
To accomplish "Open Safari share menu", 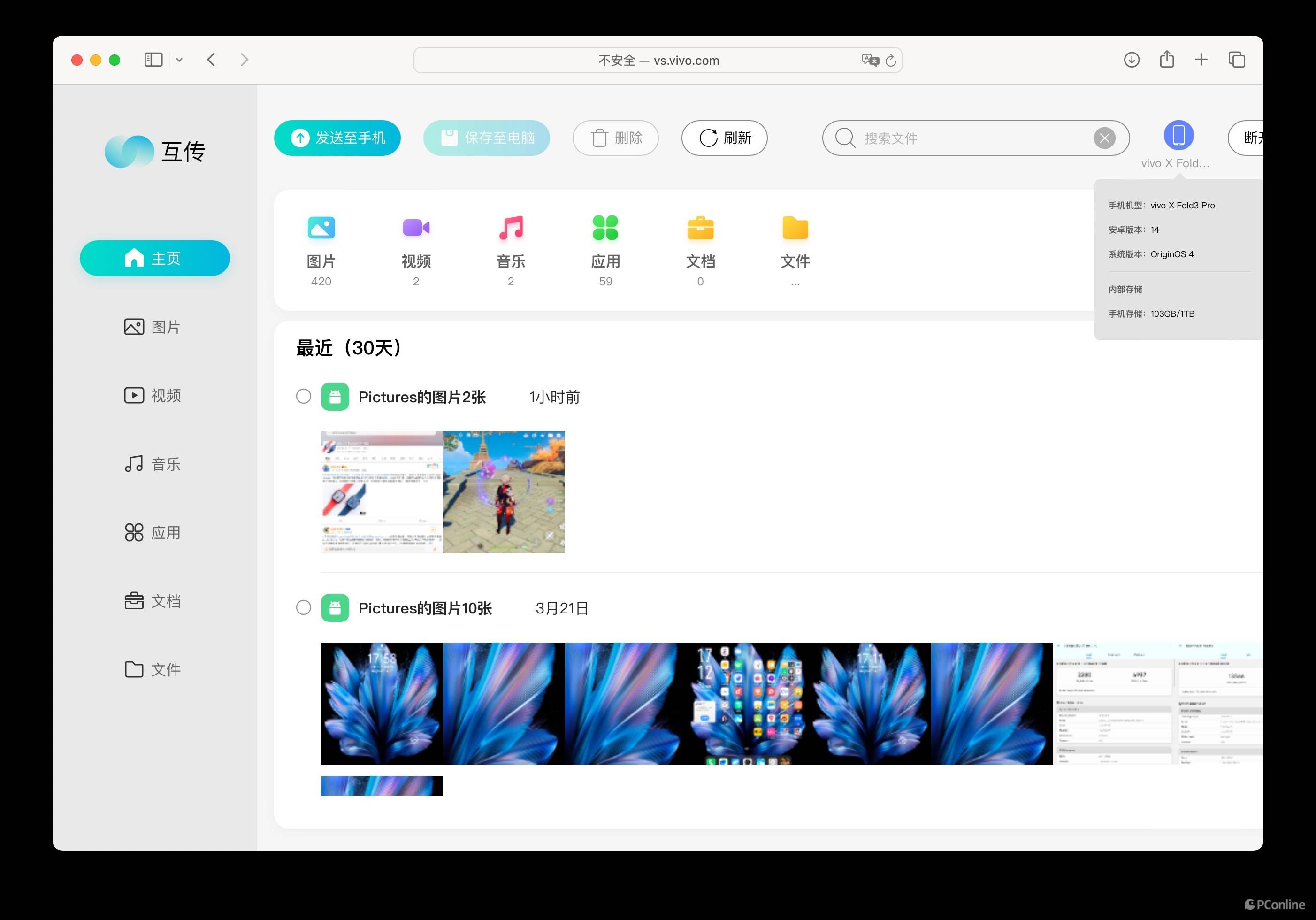I will click(1166, 60).
